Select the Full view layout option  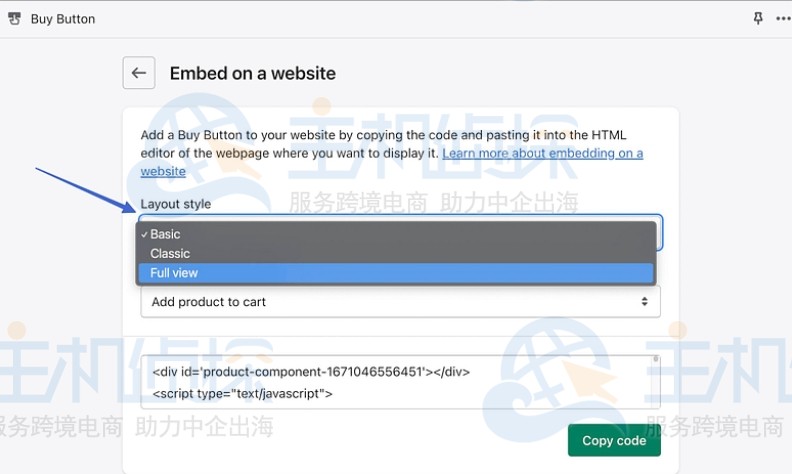click(174, 273)
